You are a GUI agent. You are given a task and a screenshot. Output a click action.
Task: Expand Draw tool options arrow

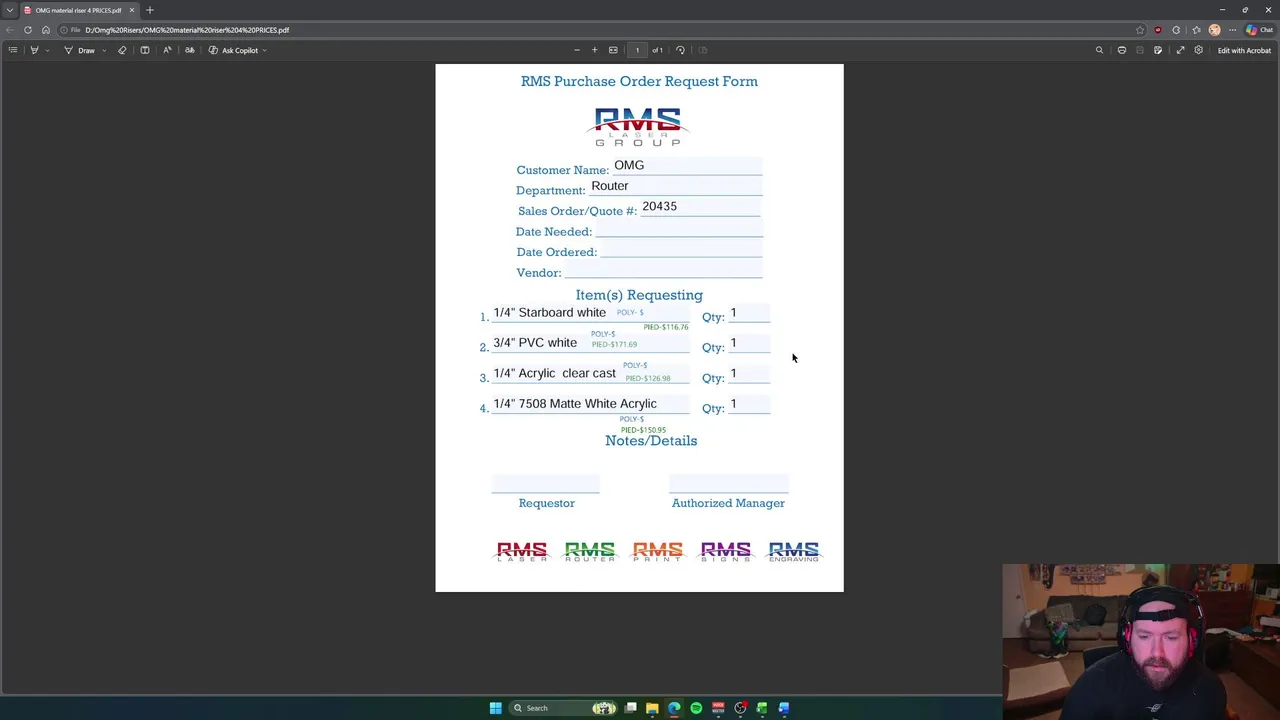coord(104,50)
